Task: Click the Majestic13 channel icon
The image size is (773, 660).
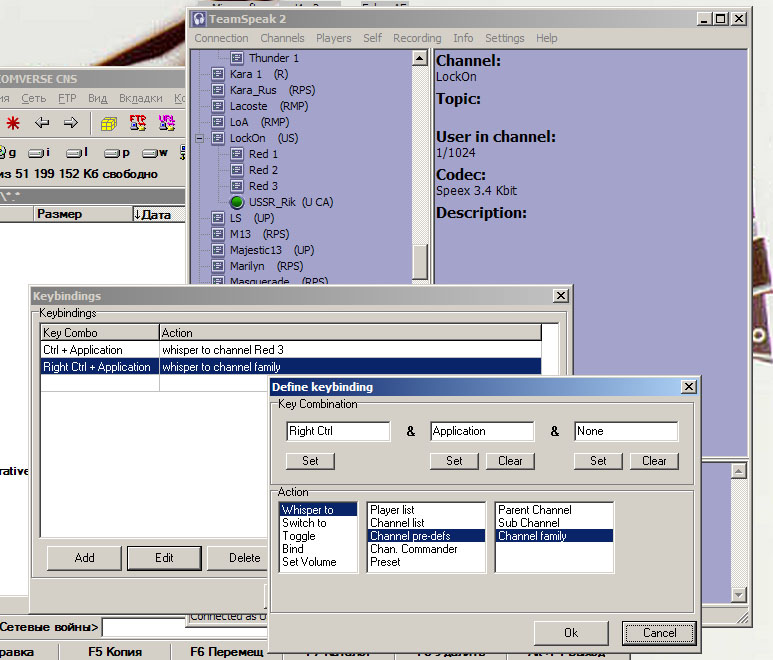Action: [x=218, y=250]
